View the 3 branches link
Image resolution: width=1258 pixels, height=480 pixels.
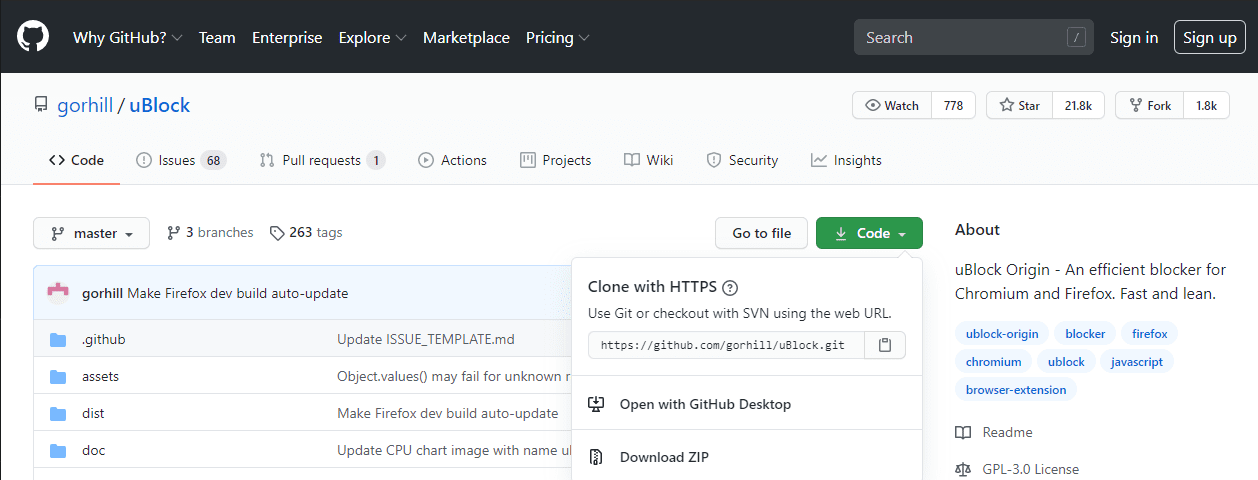210,232
